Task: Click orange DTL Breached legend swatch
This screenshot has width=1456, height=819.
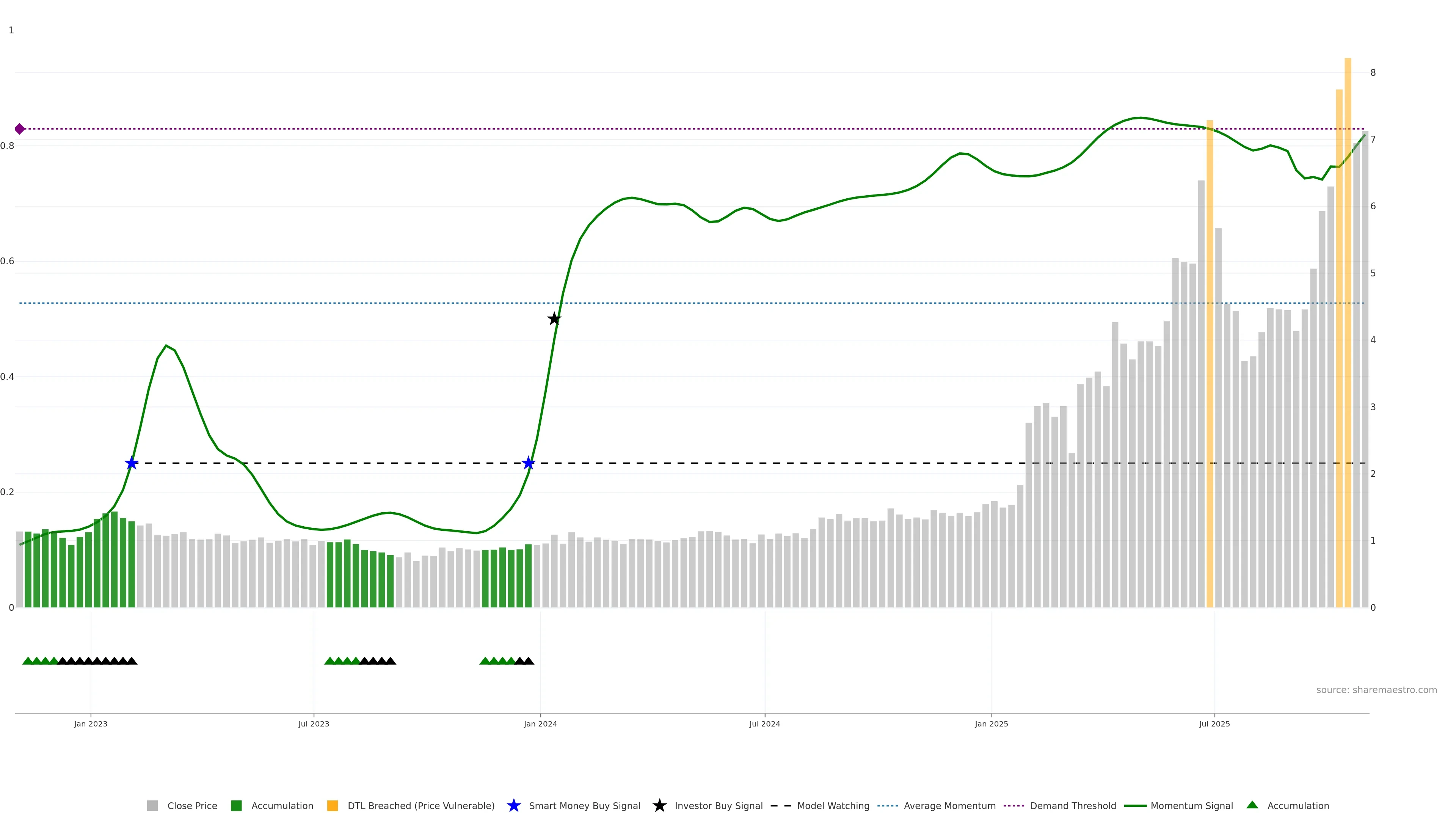Action: (333, 805)
